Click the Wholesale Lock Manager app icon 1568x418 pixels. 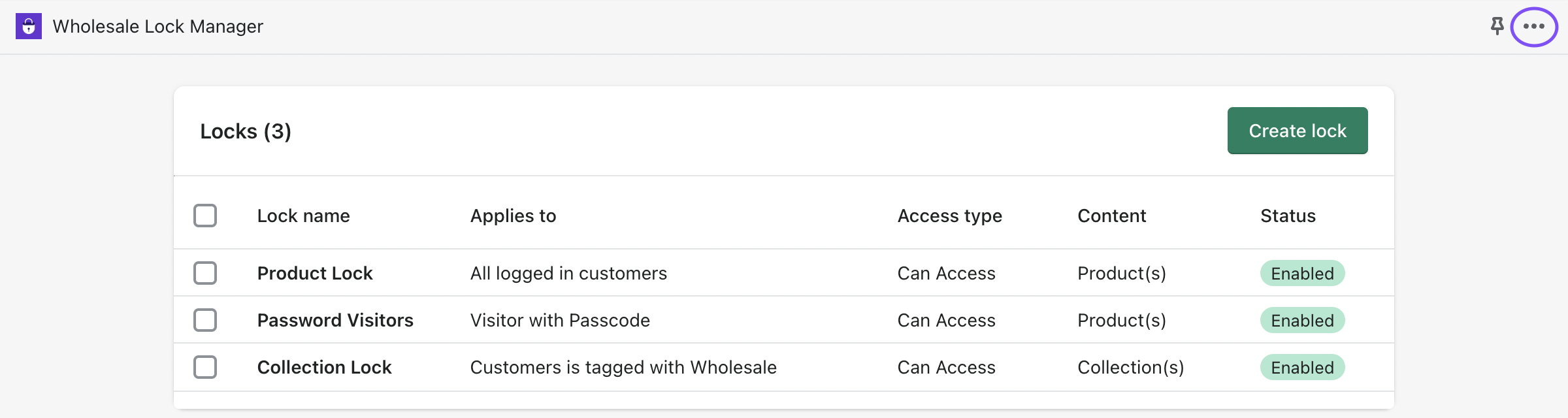[x=29, y=26]
